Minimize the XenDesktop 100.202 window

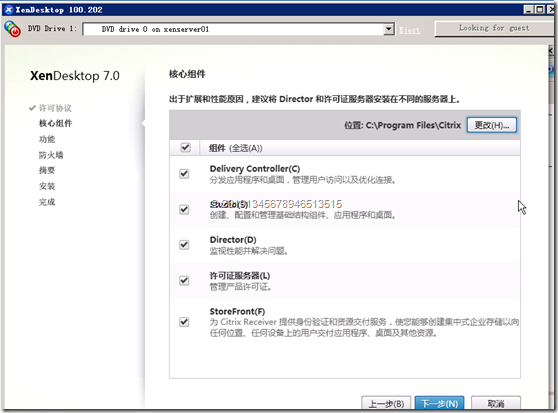(x=528, y=10)
